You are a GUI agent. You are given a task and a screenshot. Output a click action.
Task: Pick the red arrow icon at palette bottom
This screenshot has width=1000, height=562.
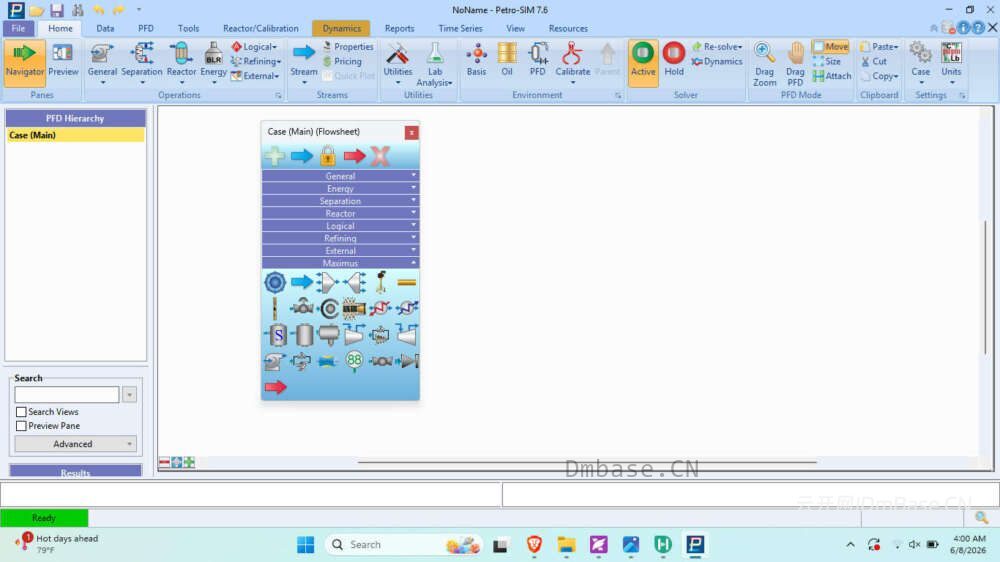[276, 387]
